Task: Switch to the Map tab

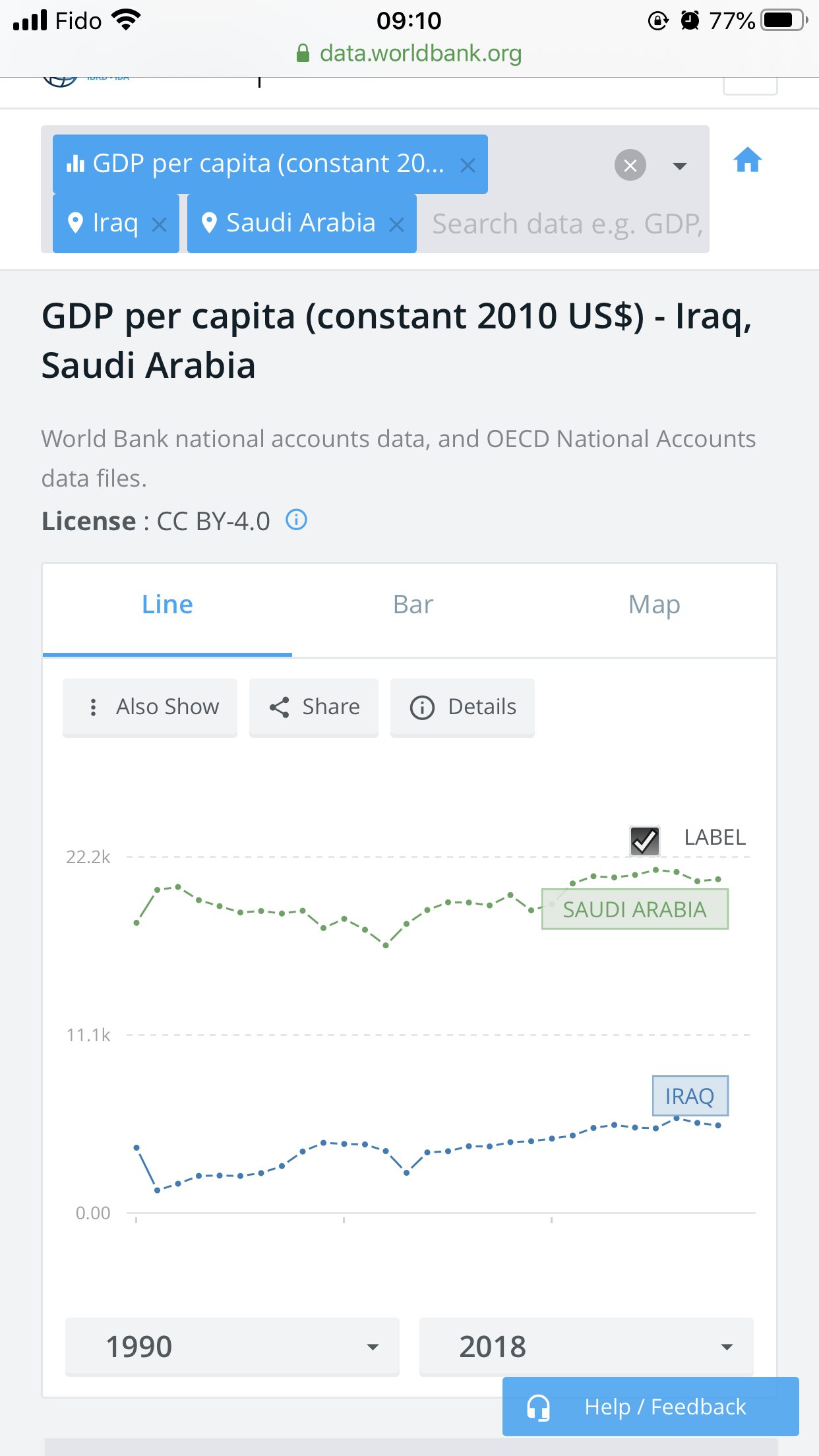Action: point(653,605)
